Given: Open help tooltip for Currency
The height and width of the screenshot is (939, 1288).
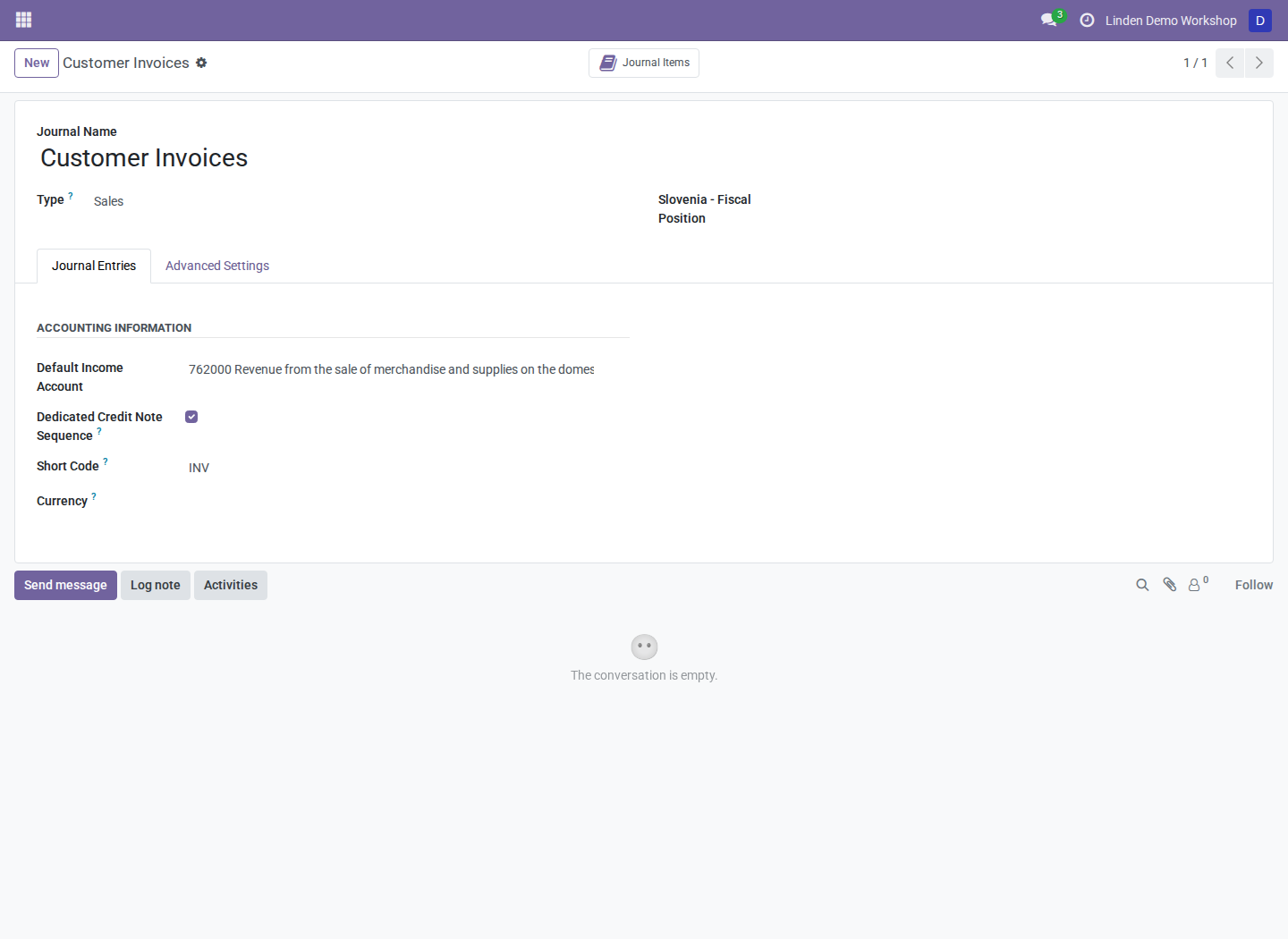Looking at the screenshot, I should [x=94, y=497].
